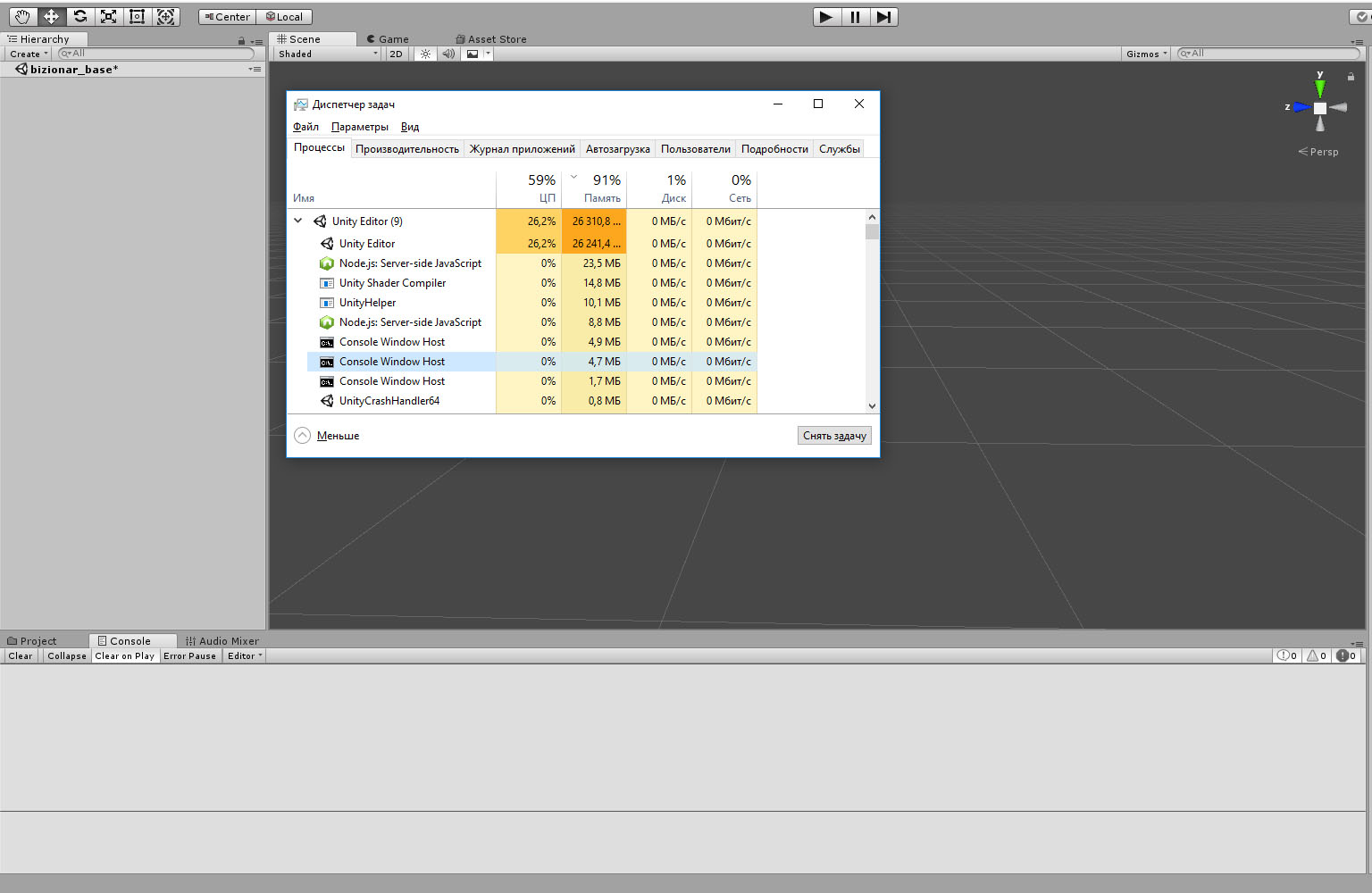Toggle 2D mode in the Scene view
The width and height of the screenshot is (1372, 893).
[x=396, y=54]
